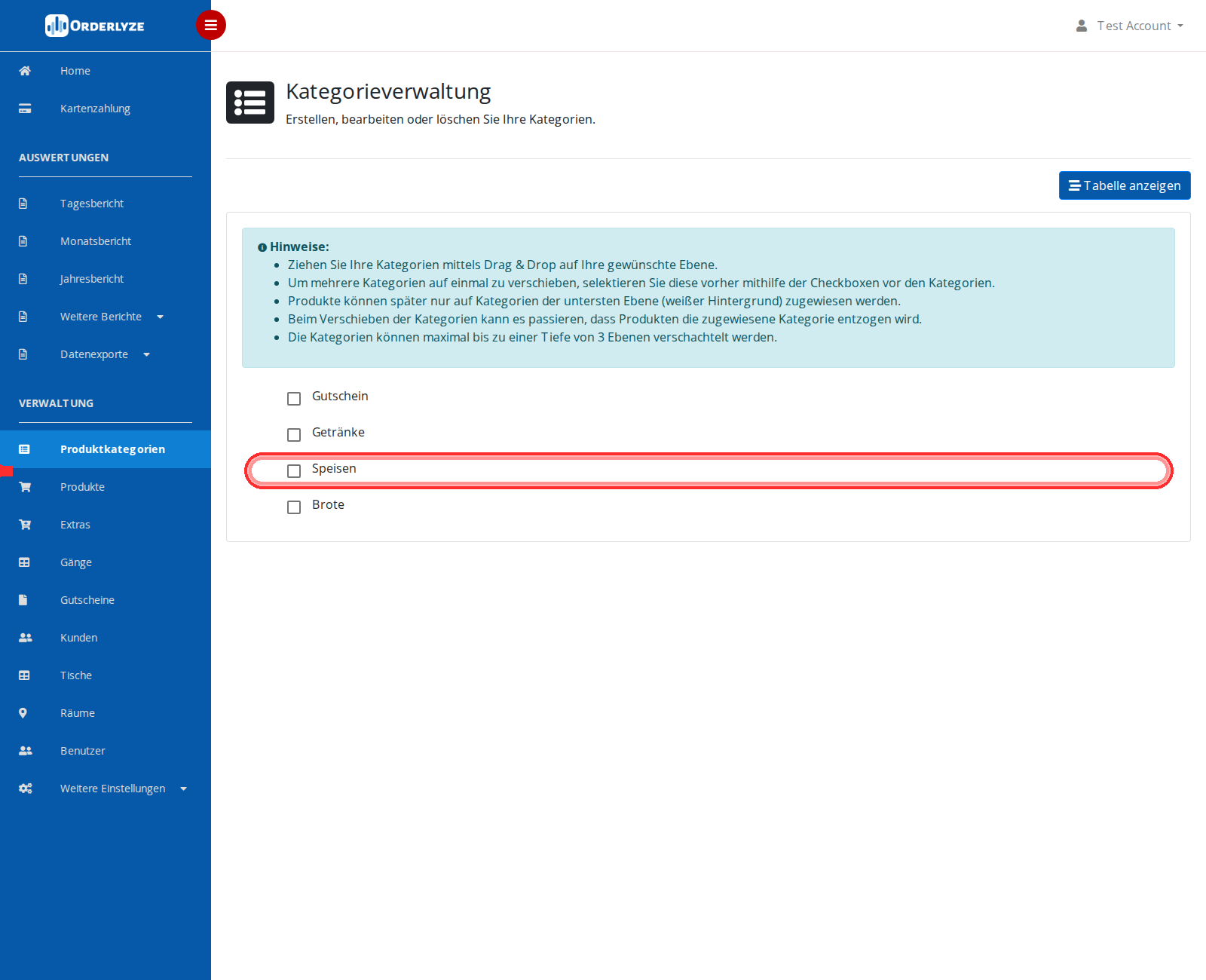Click the Tabelle anzeigen button
The height and width of the screenshot is (980, 1206).
click(1125, 185)
